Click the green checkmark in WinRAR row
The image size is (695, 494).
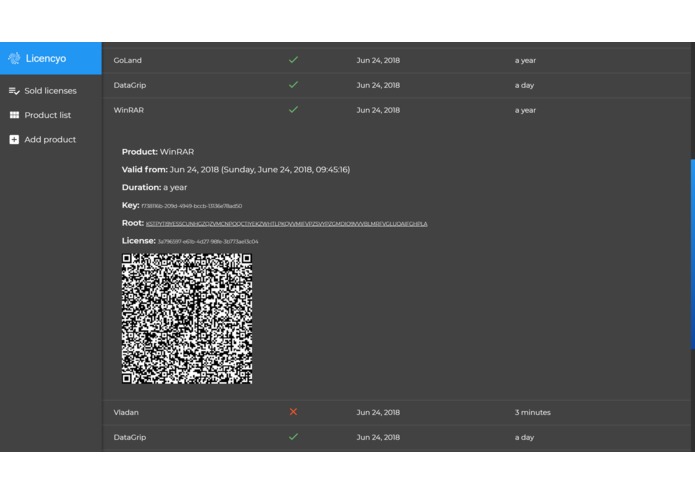tap(293, 109)
